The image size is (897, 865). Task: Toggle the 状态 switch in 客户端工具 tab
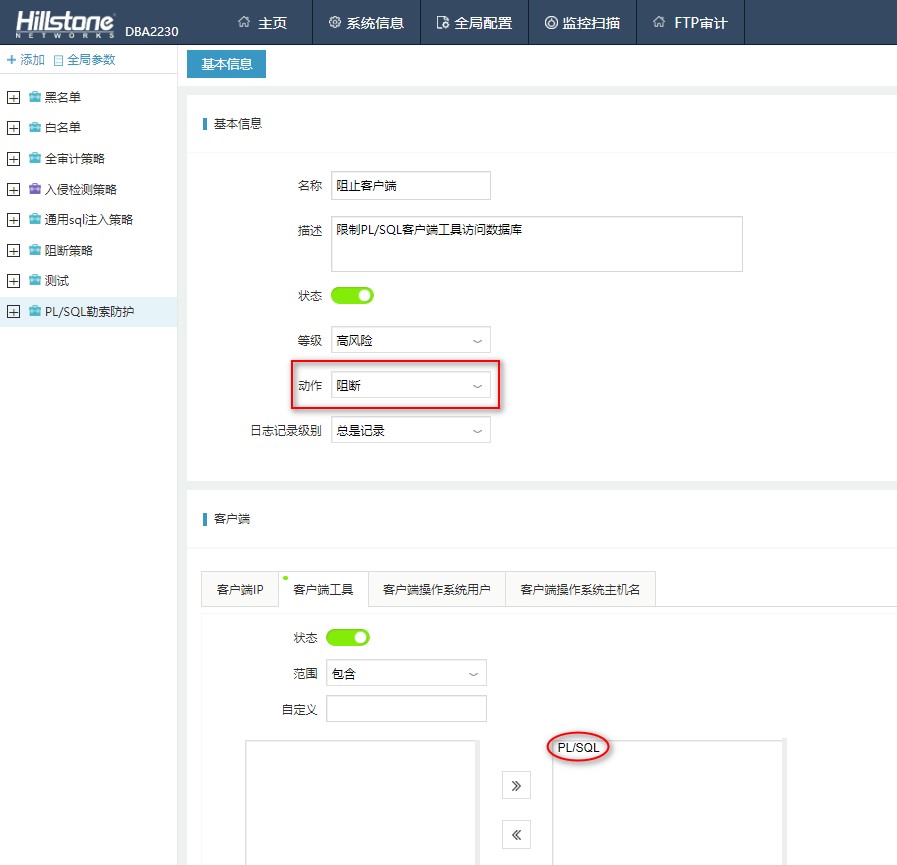pos(348,637)
